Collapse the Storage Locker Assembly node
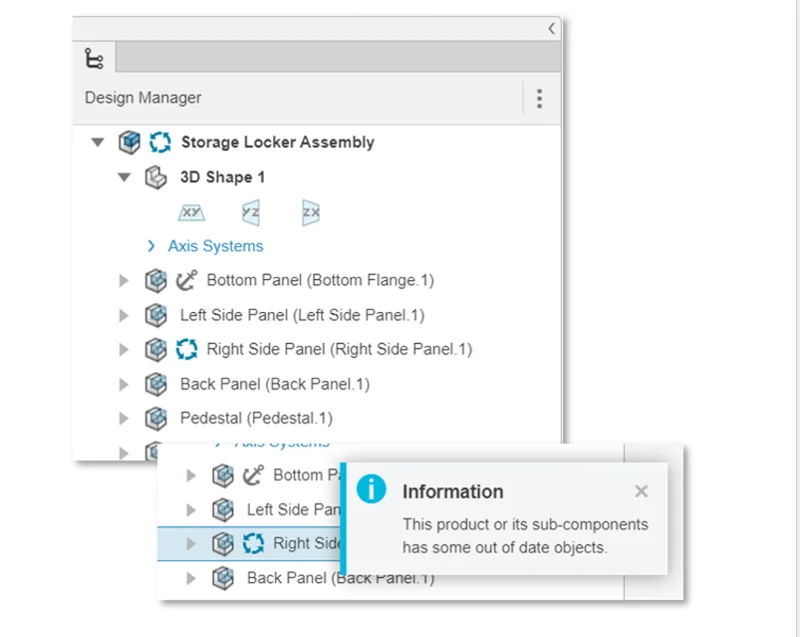Screen dimensions: 800x637 click(x=97, y=142)
